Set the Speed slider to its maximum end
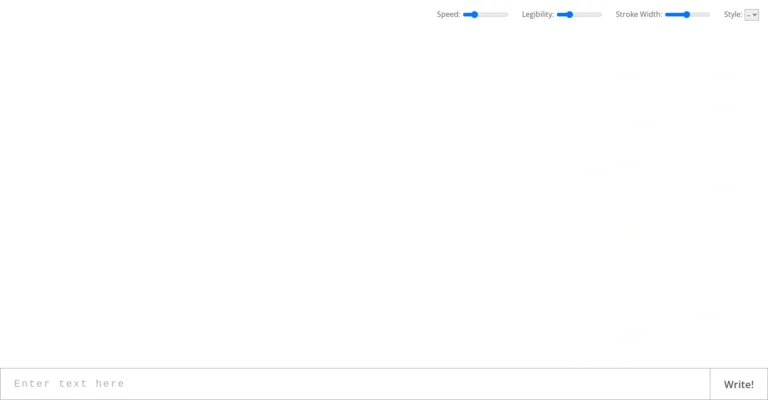768x400 pixels. [507, 15]
